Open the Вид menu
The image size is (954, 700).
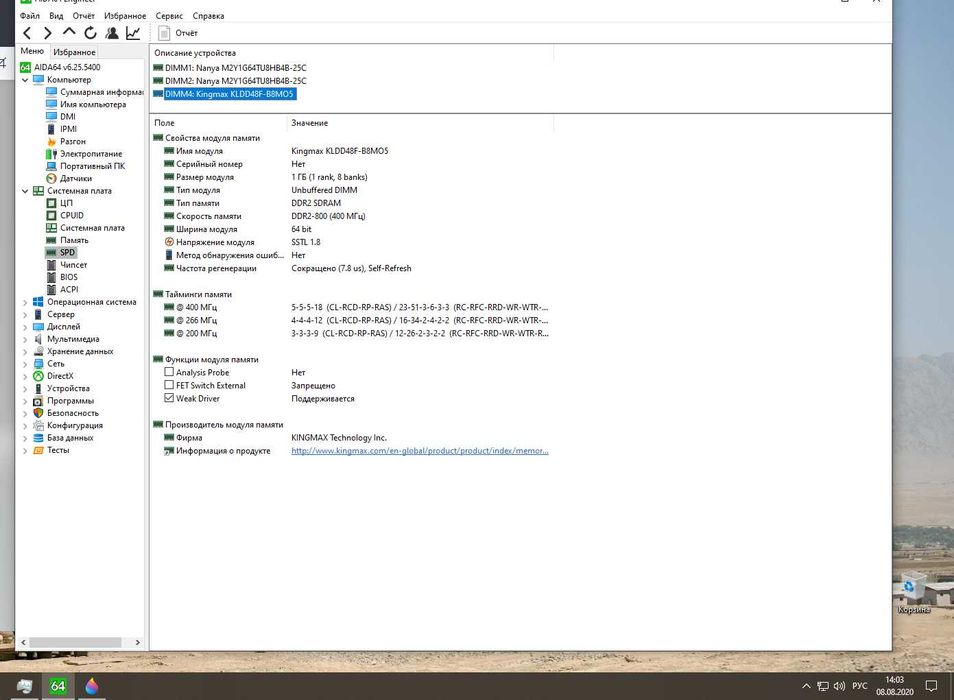(x=56, y=16)
